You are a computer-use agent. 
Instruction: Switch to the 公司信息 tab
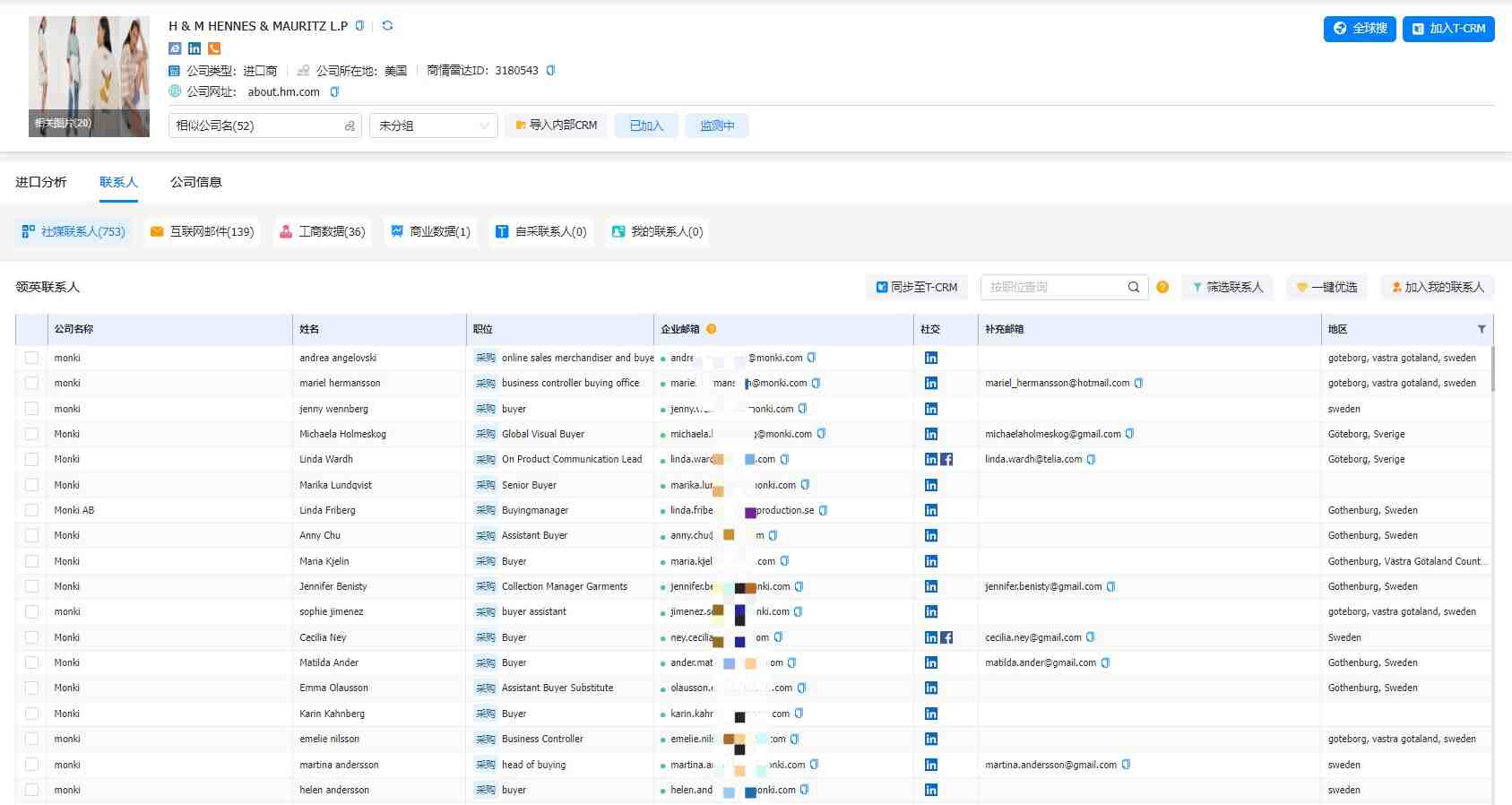point(196,182)
